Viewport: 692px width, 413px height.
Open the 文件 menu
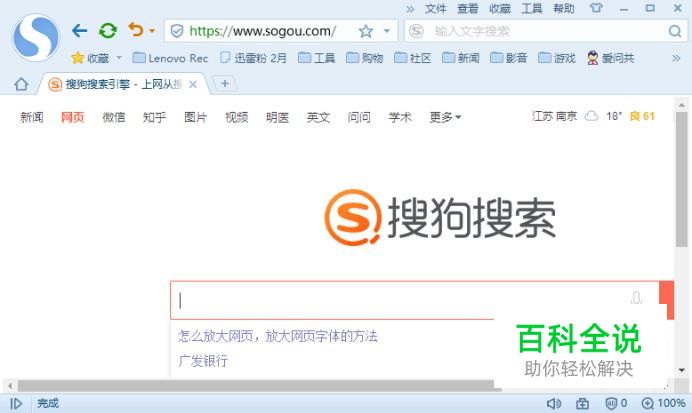436,8
